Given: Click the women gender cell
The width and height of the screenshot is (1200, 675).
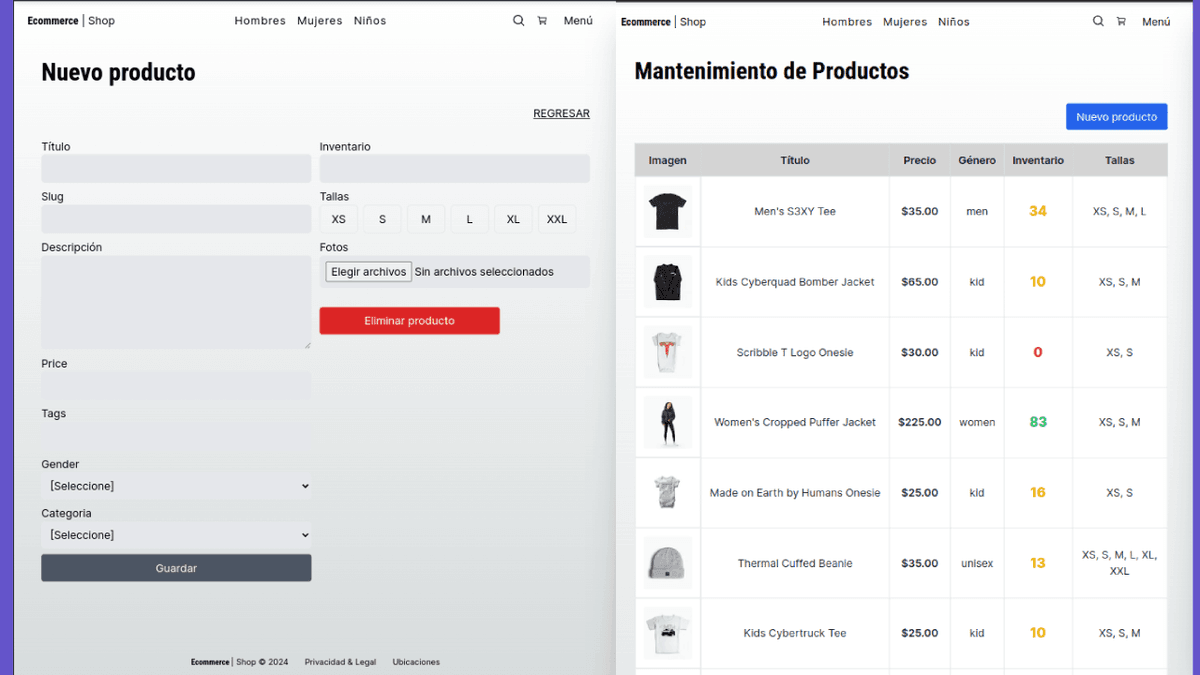Looking at the screenshot, I should pos(977,423).
